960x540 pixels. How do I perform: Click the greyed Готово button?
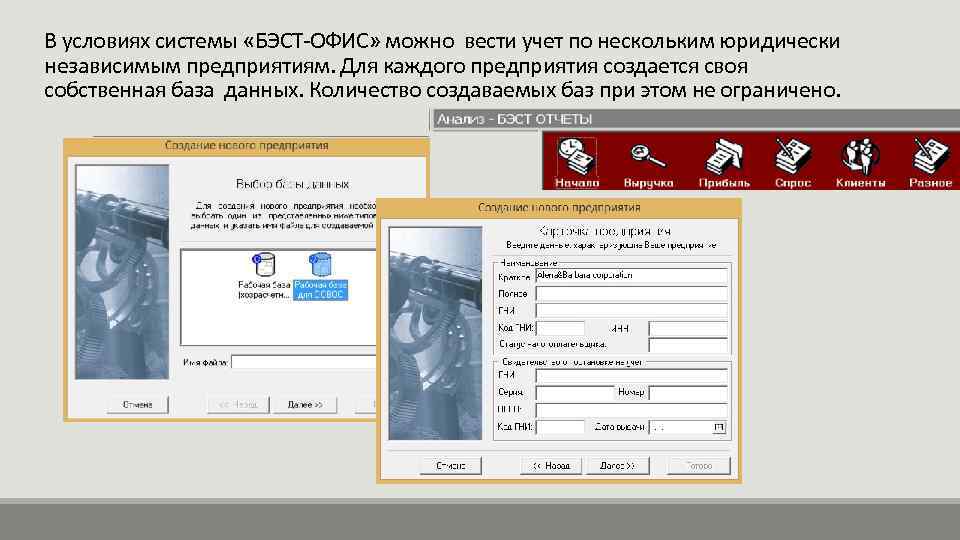(699, 466)
